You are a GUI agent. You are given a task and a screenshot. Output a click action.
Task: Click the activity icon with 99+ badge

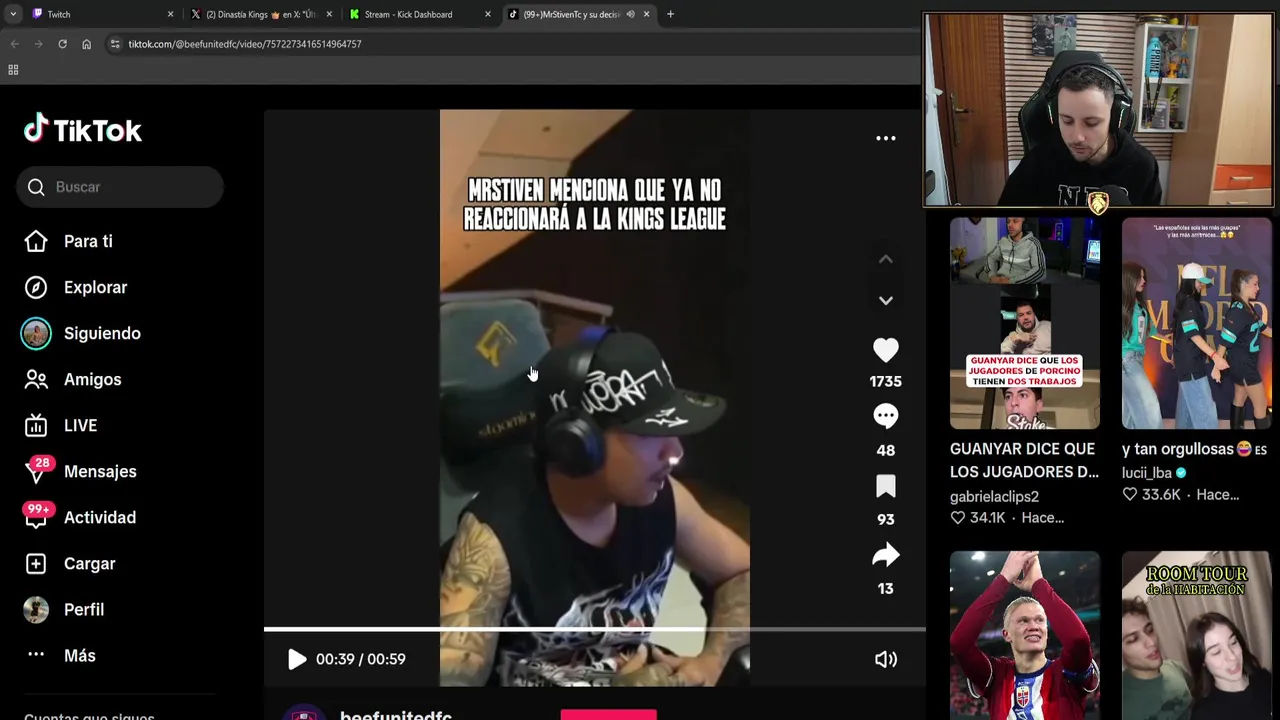(36, 518)
